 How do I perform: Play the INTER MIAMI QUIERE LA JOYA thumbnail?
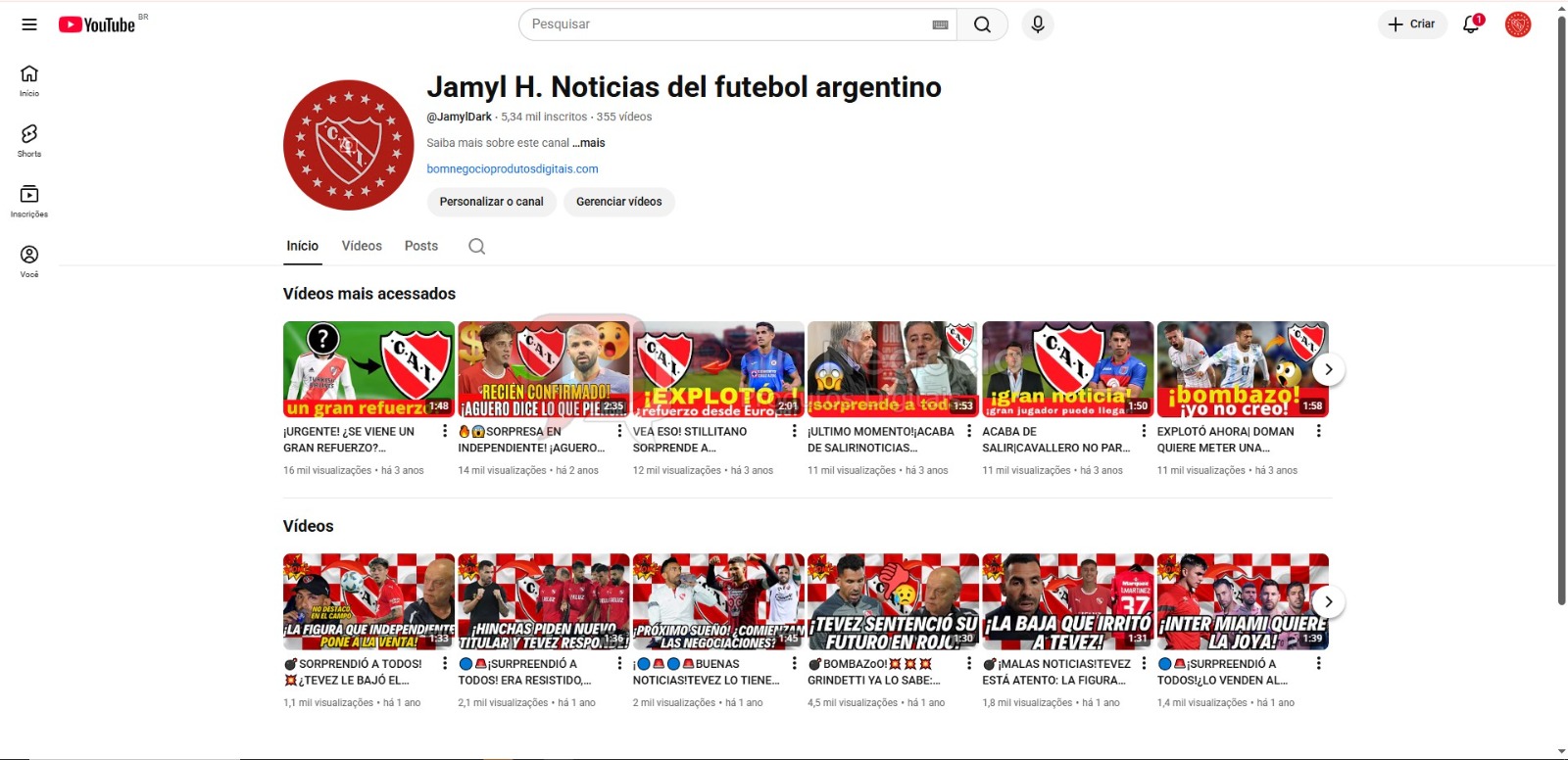1243,601
